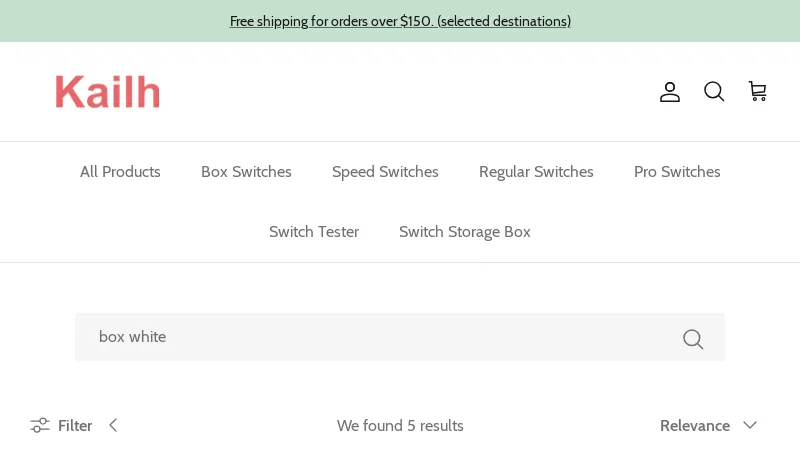Navigate to Regular Switches
The image size is (800, 450).
point(536,172)
